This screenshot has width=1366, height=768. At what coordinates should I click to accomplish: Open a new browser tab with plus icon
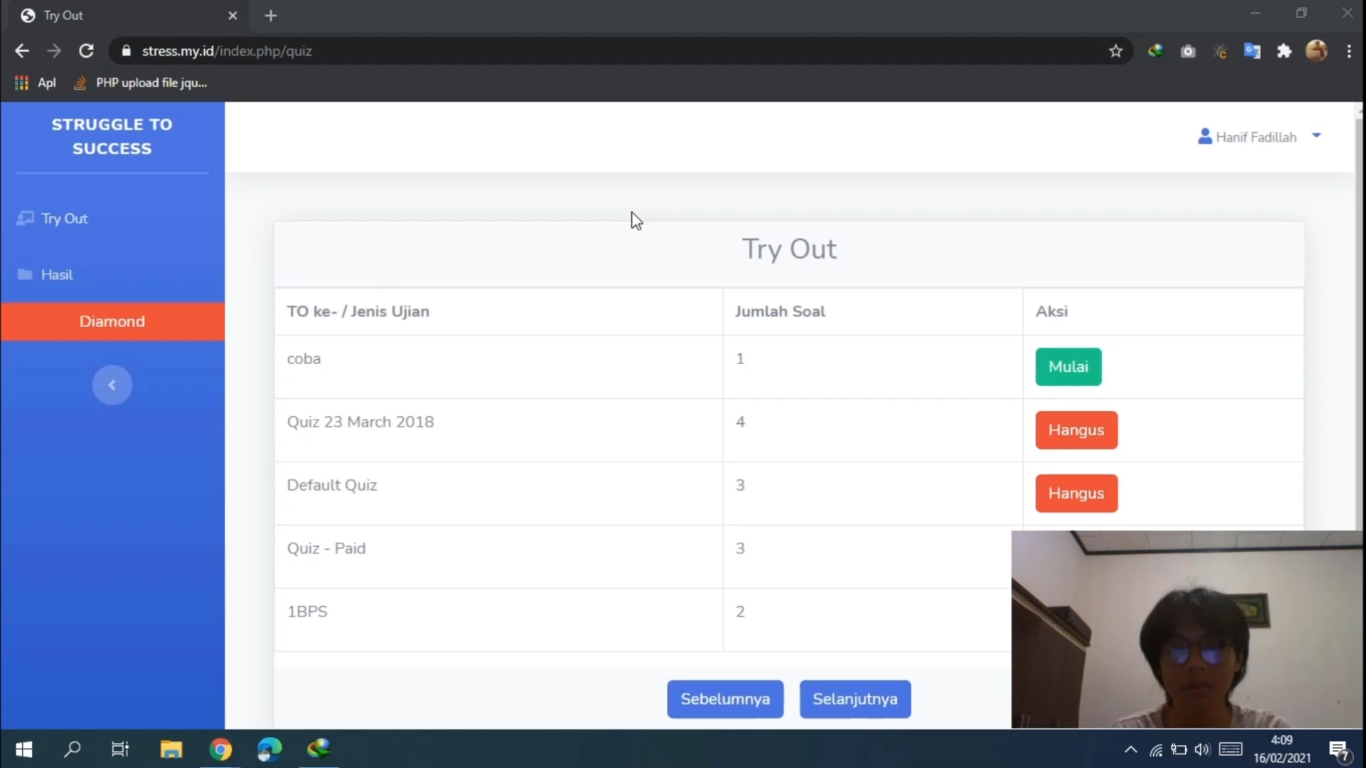point(270,16)
